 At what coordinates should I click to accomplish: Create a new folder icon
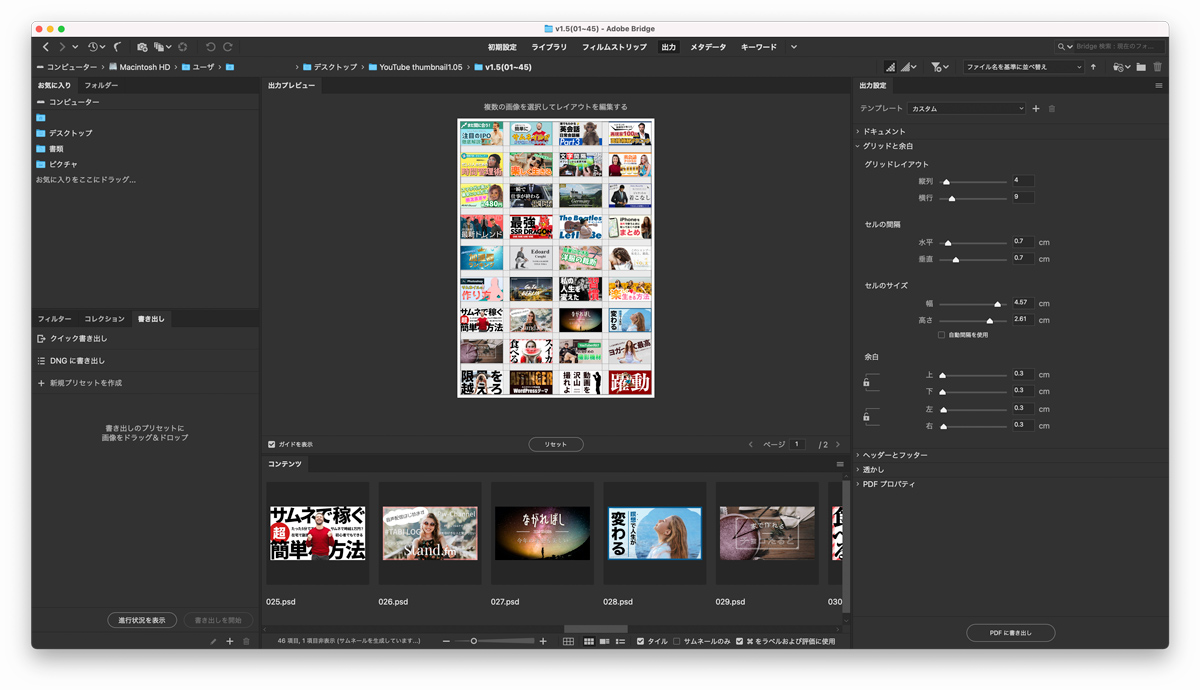tap(1141, 67)
